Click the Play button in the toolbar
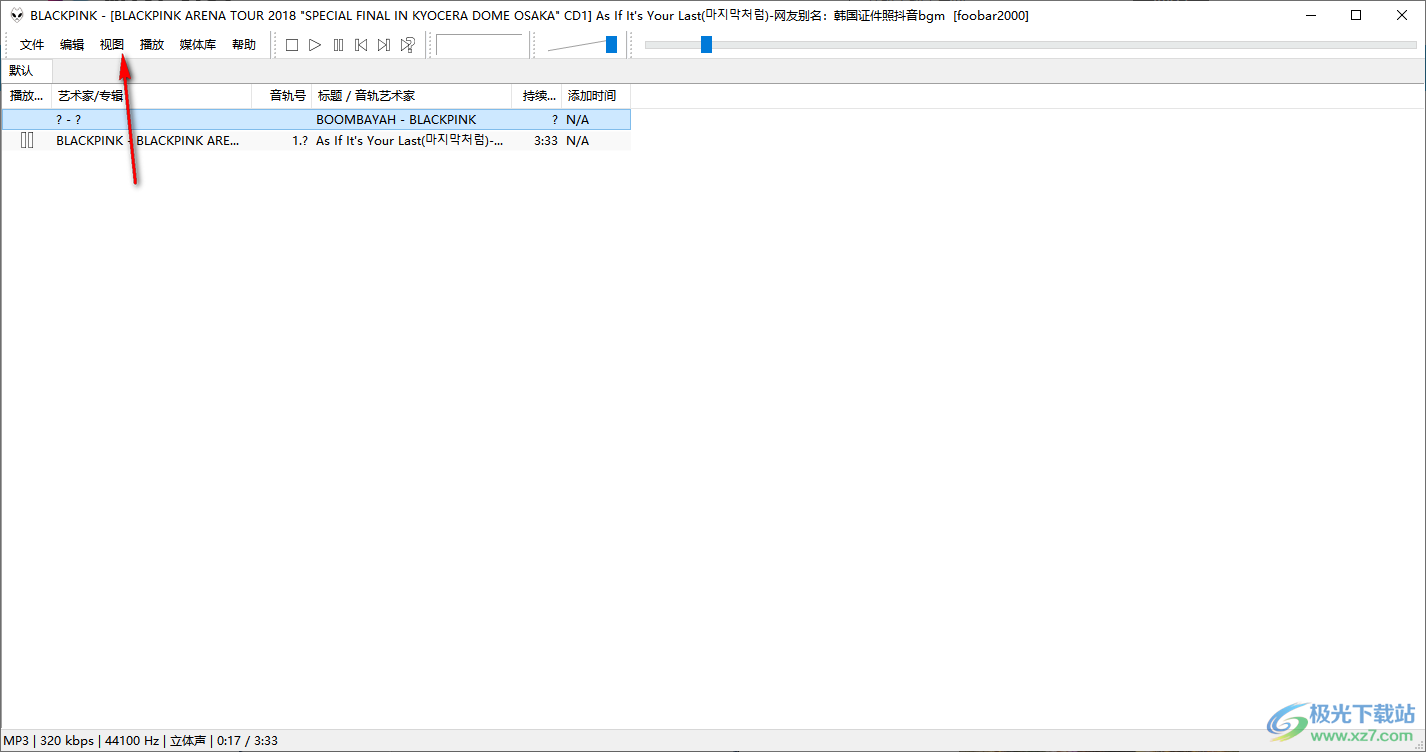The width and height of the screenshot is (1426, 752). [x=315, y=45]
